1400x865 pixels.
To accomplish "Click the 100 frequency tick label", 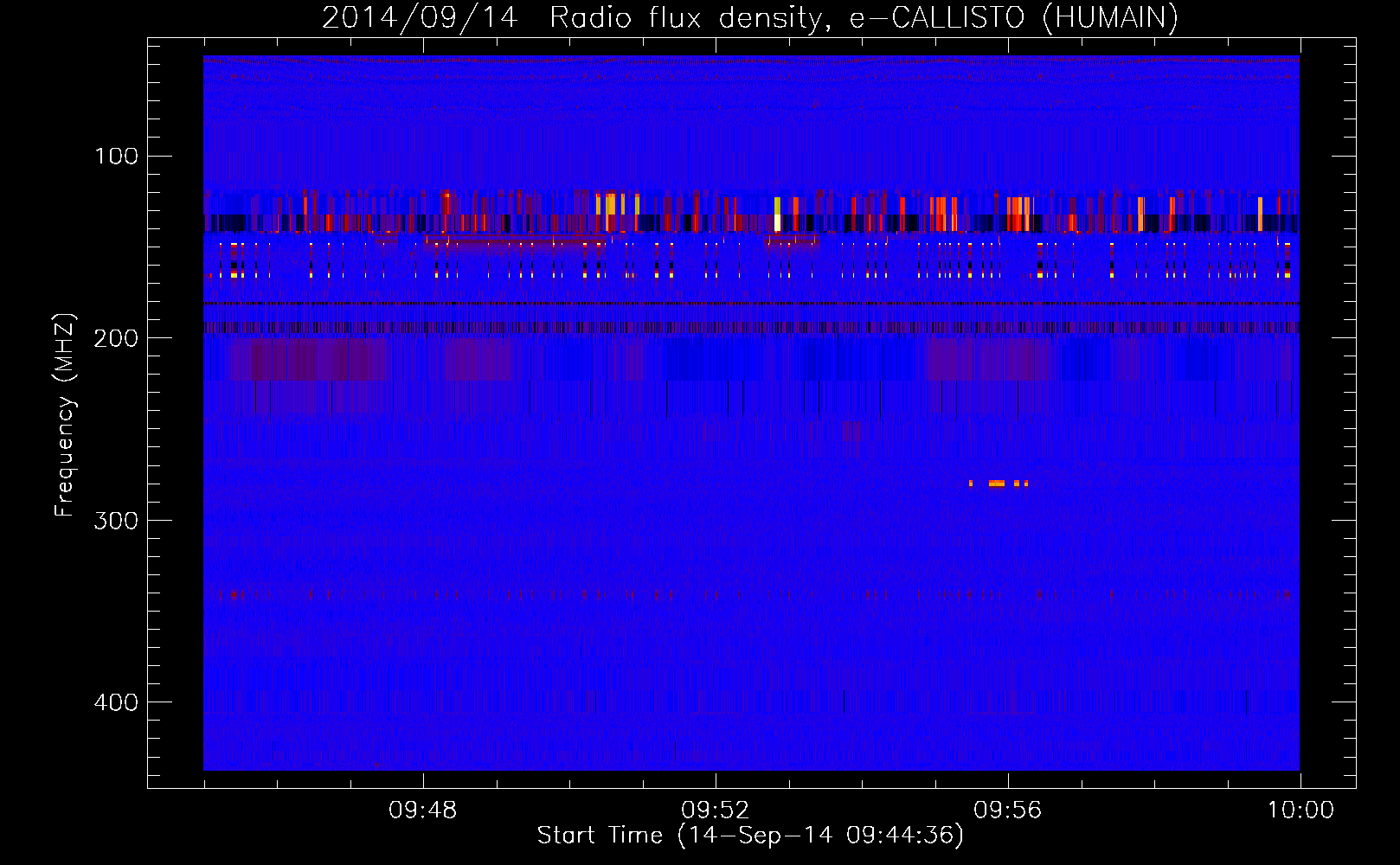I will tap(117, 156).
